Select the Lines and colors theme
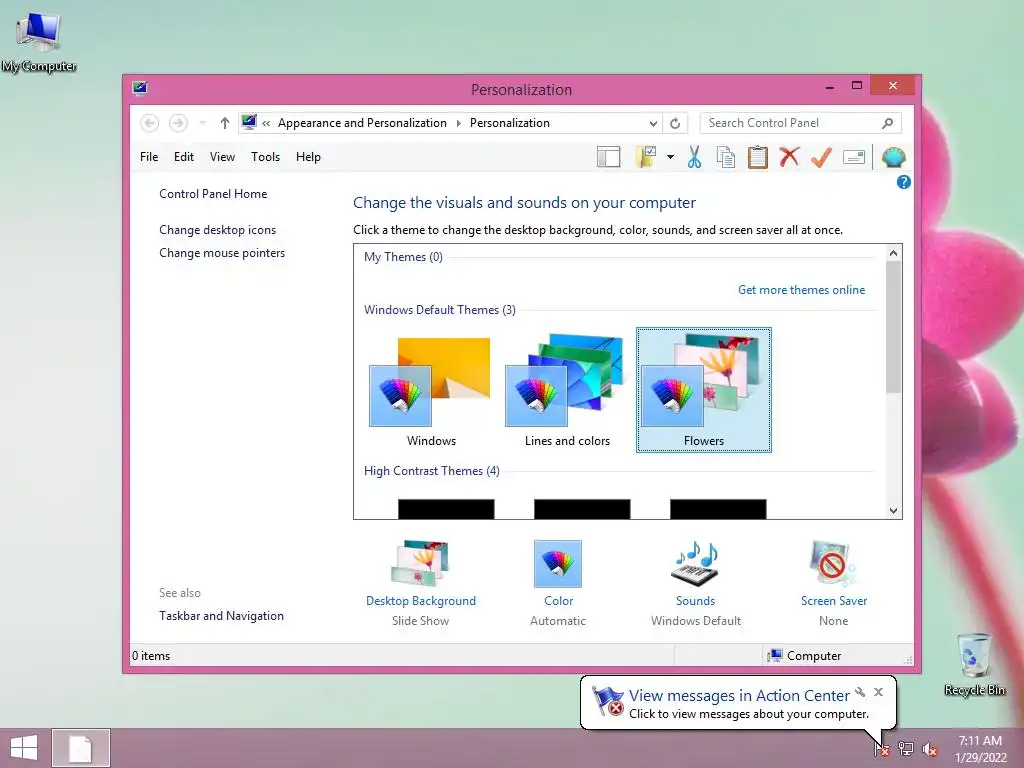Image resolution: width=1024 pixels, height=768 pixels. pyautogui.click(x=567, y=391)
